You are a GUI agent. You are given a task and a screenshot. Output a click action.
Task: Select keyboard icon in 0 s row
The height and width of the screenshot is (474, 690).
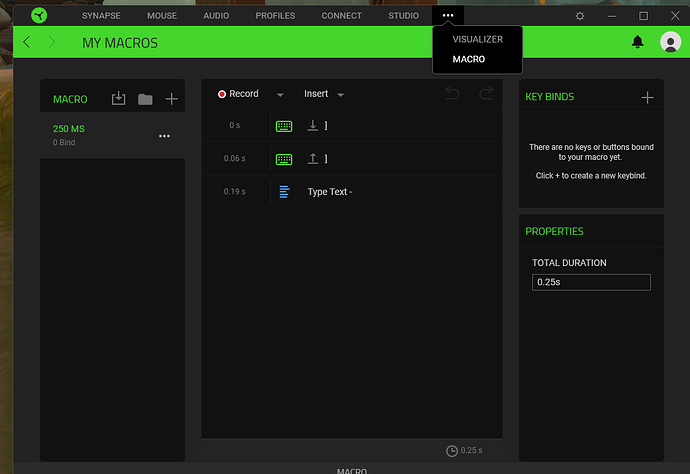pos(284,126)
